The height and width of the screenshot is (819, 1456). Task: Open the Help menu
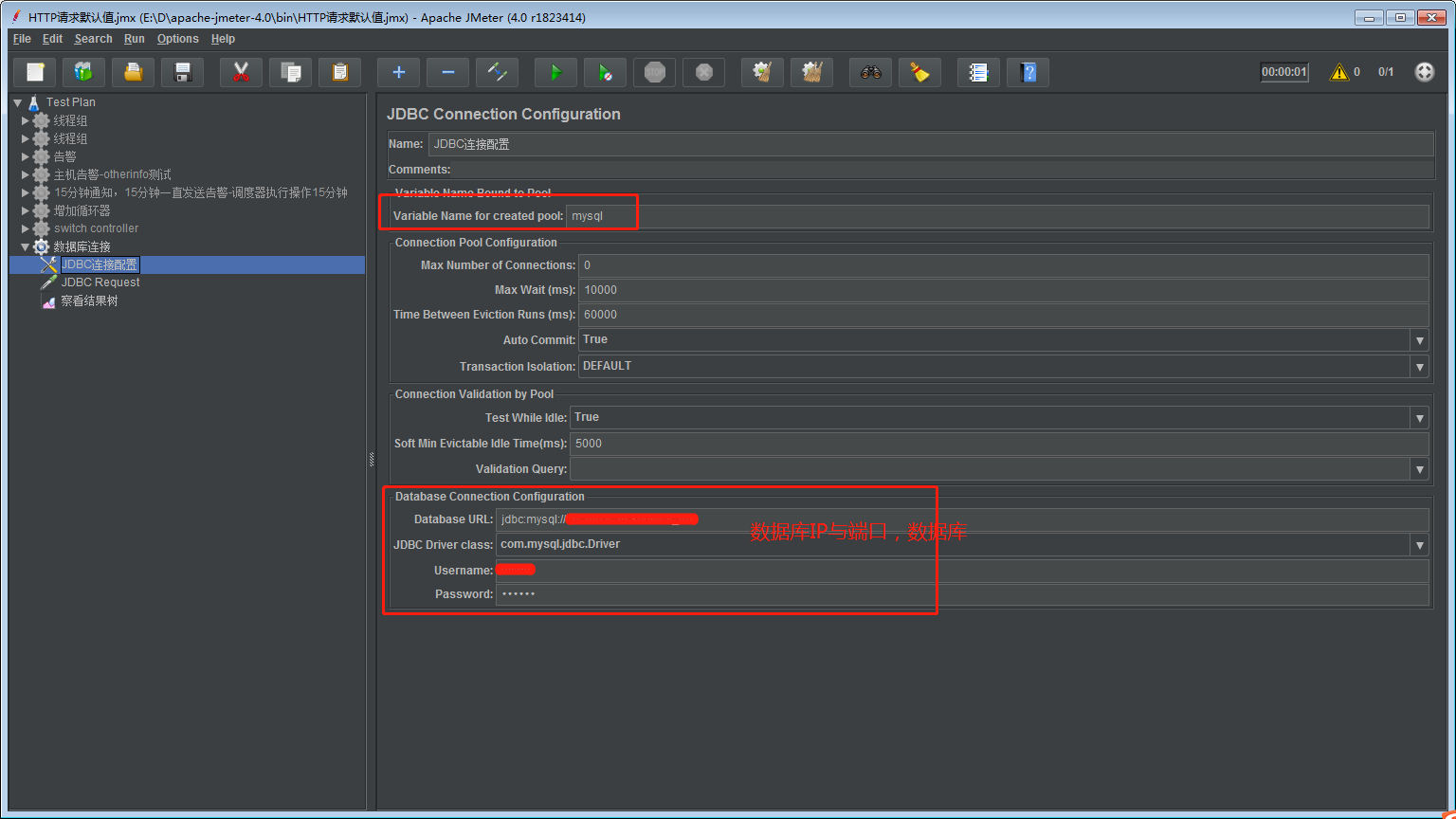click(x=223, y=39)
